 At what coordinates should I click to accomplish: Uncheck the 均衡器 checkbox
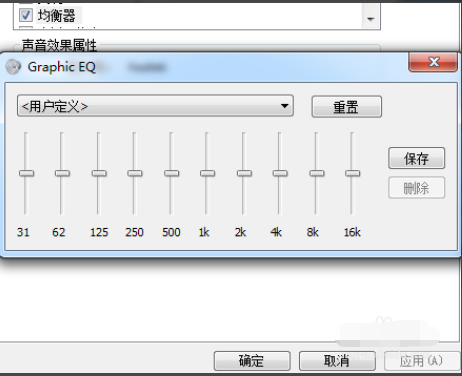26,15
